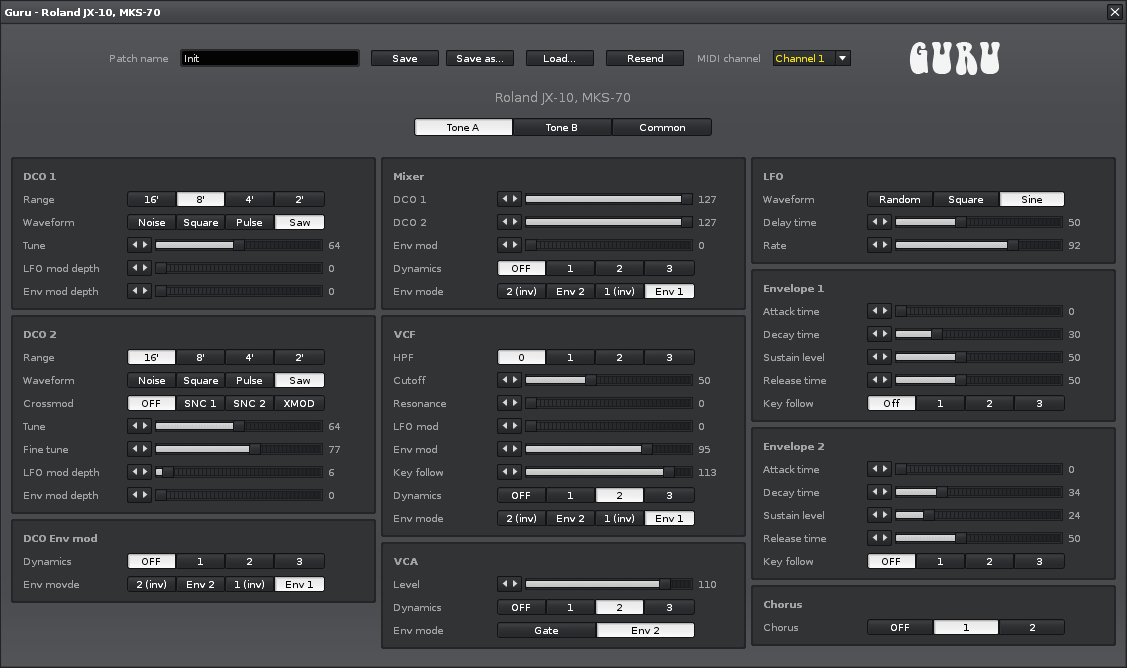This screenshot has height=668, width=1127.
Task: Click the decrease arrow for DCO 2 Tune
Action: [134, 426]
